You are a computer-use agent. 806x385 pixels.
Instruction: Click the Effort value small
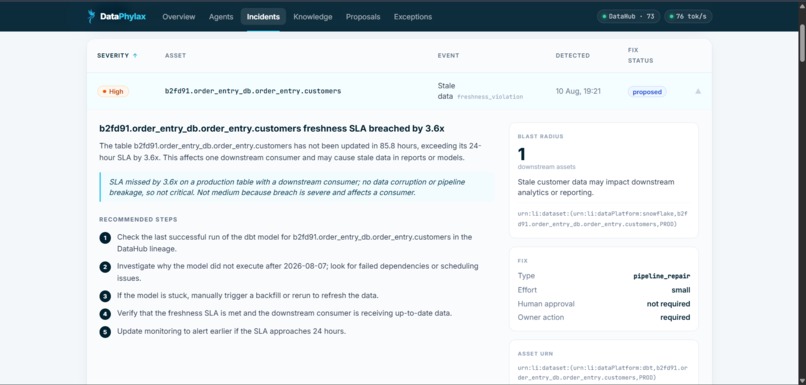click(681, 290)
